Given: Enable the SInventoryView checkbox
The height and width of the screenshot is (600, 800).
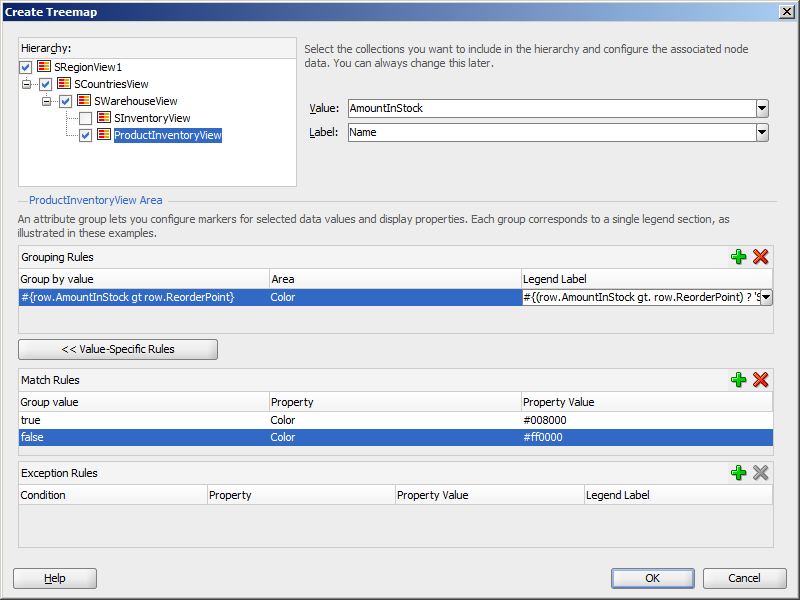Looking at the screenshot, I should pos(85,118).
